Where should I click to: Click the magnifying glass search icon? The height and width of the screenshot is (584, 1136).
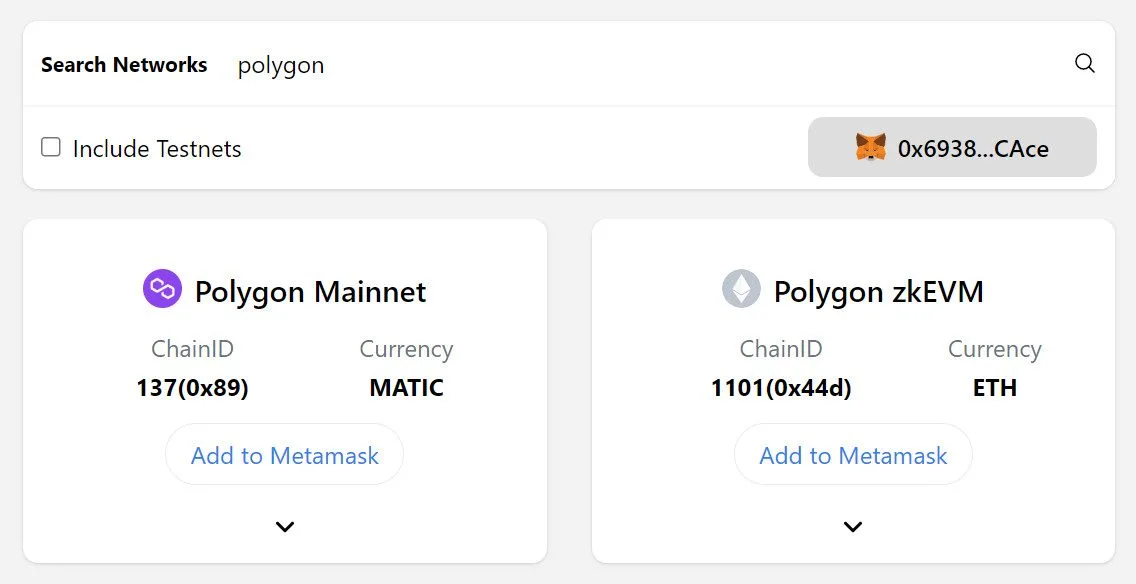click(1084, 64)
